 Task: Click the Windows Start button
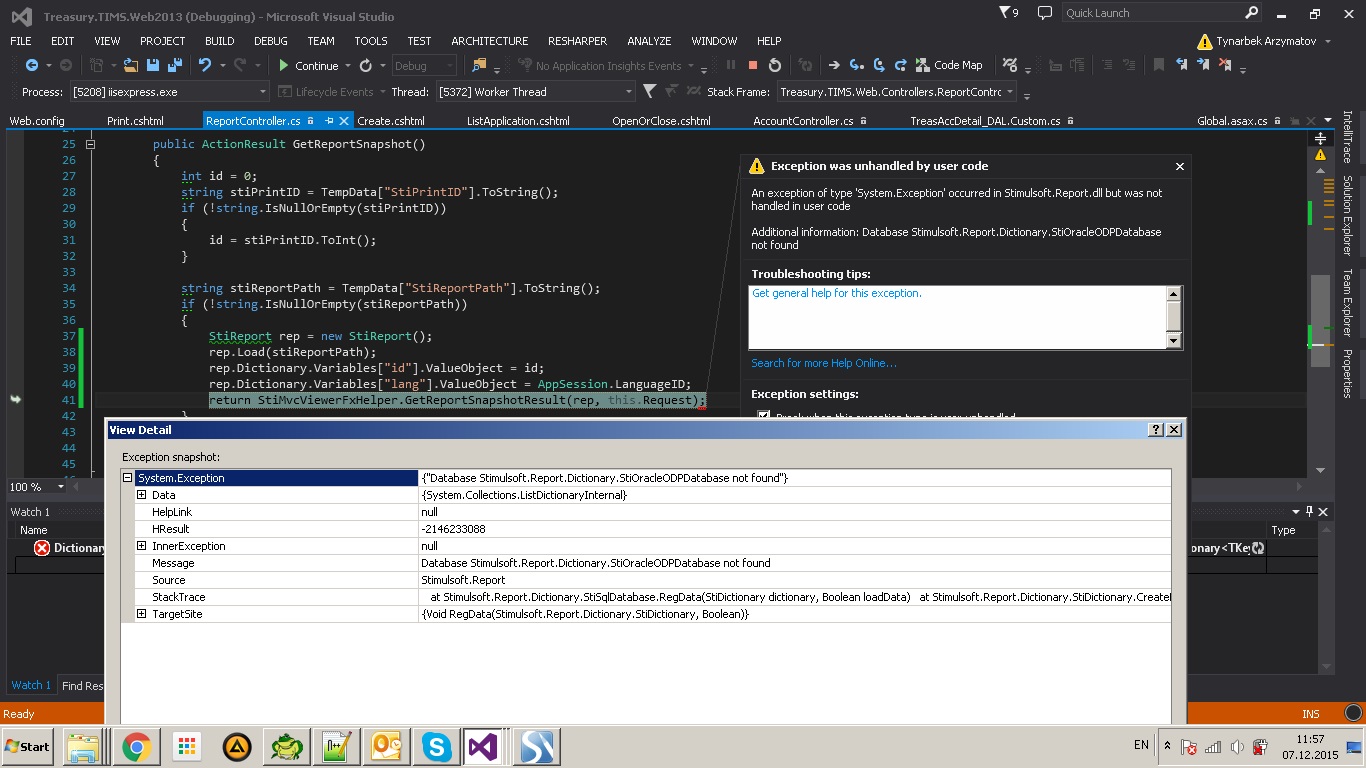(28, 746)
